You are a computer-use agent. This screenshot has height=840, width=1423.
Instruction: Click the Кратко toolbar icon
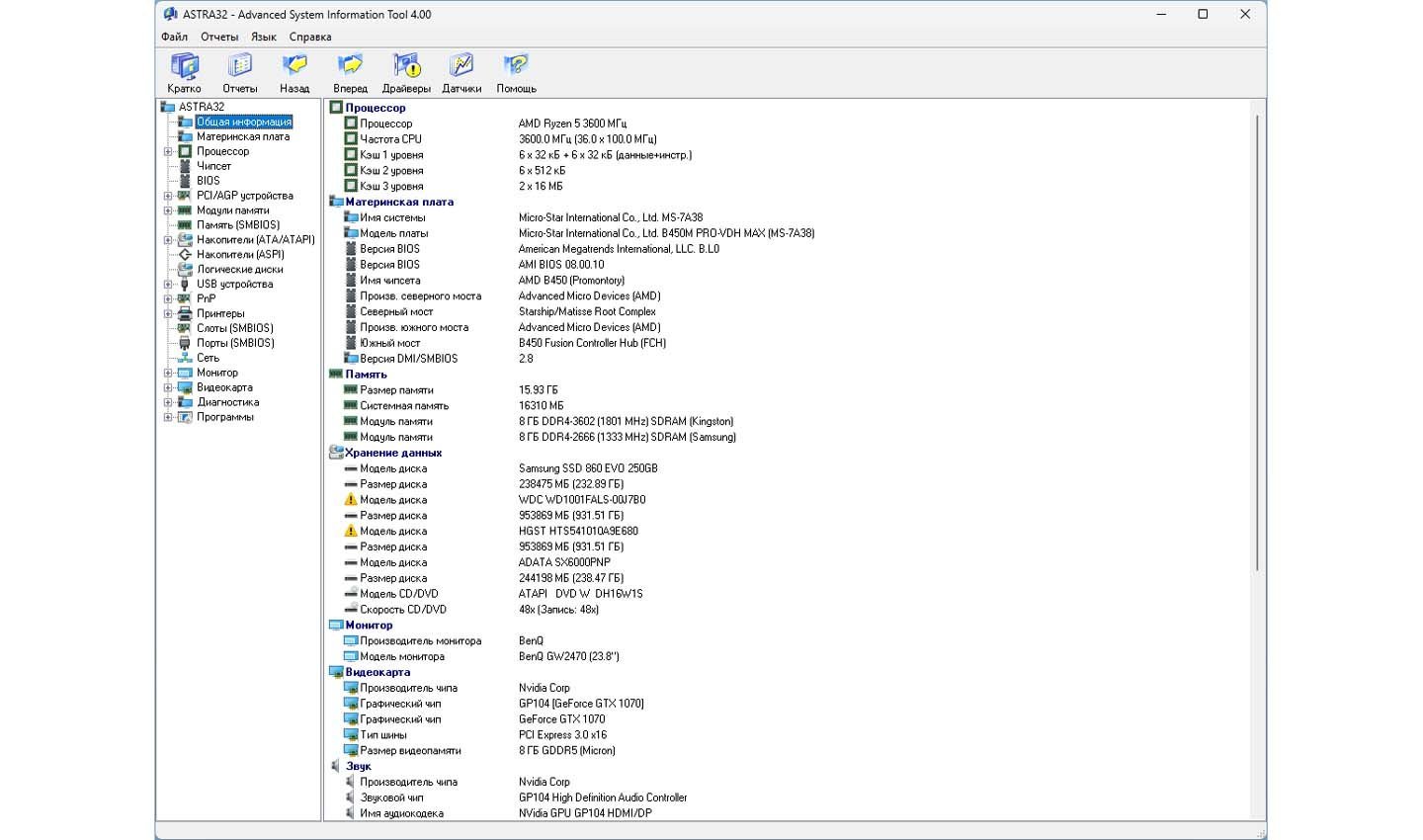pos(184,66)
